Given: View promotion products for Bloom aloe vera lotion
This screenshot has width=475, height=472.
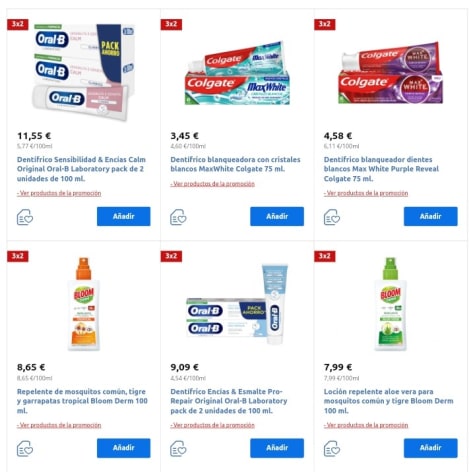Looking at the screenshot, I should pyautogui.click(x=366, y=425).
